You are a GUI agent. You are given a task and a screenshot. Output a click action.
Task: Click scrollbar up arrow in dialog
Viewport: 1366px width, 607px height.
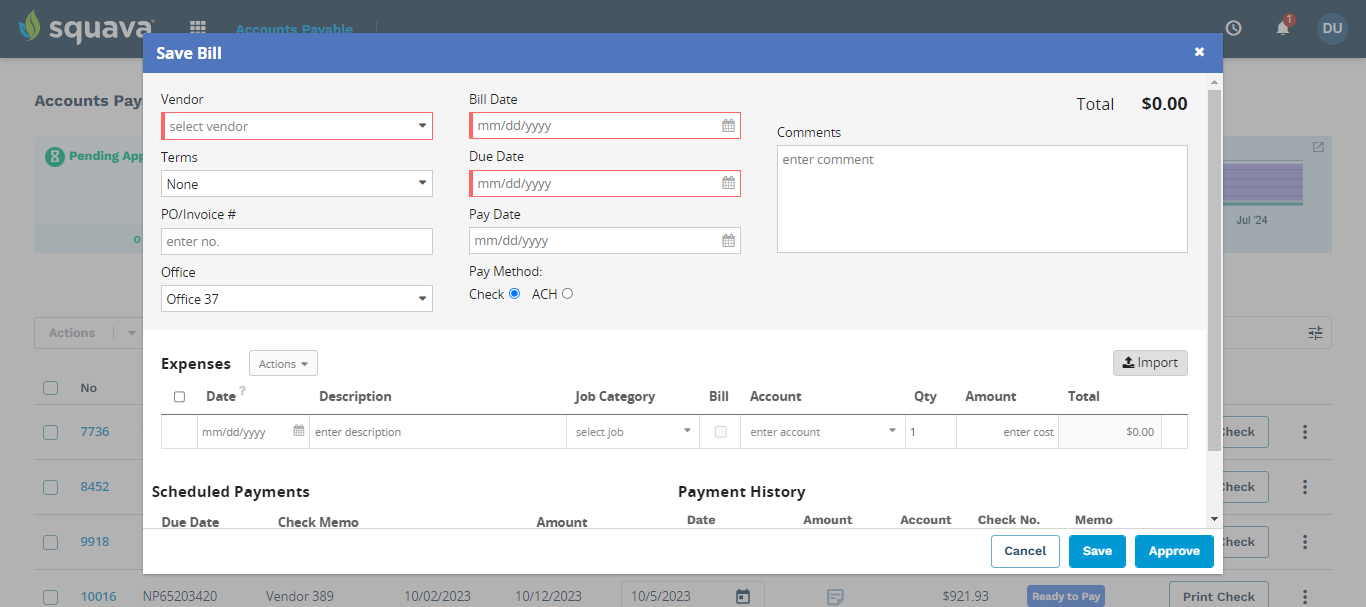(1214, 81)
